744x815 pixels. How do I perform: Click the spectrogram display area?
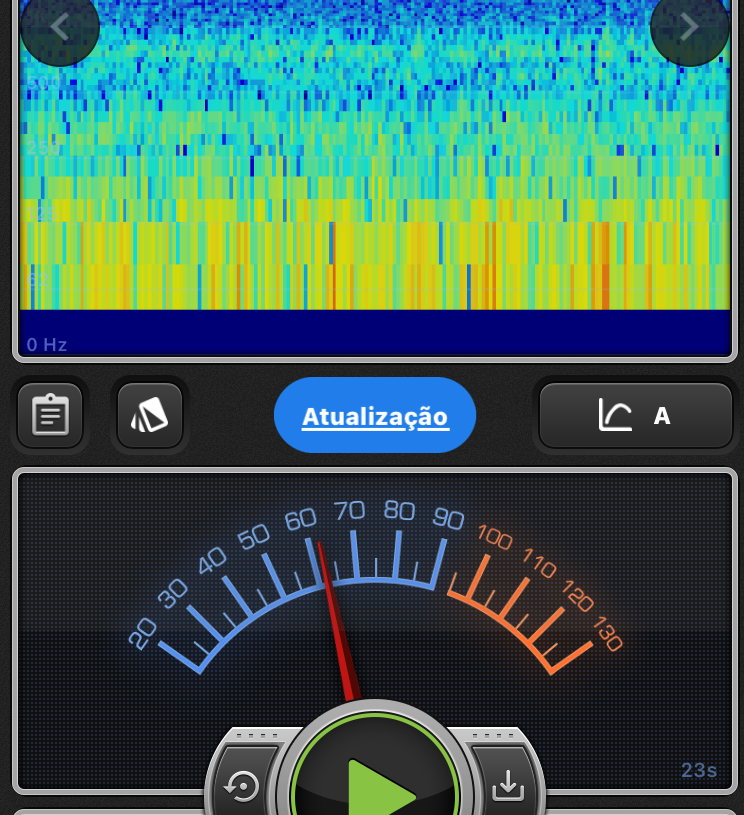pos(375,160)
